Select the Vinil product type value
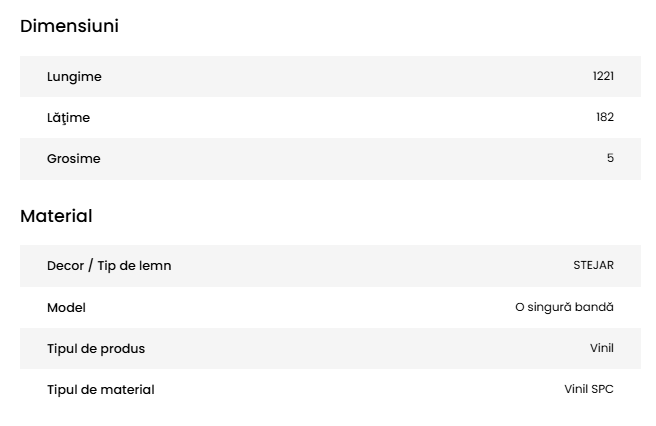The height and width of the screenshot is (426, 656). point(602,349)
